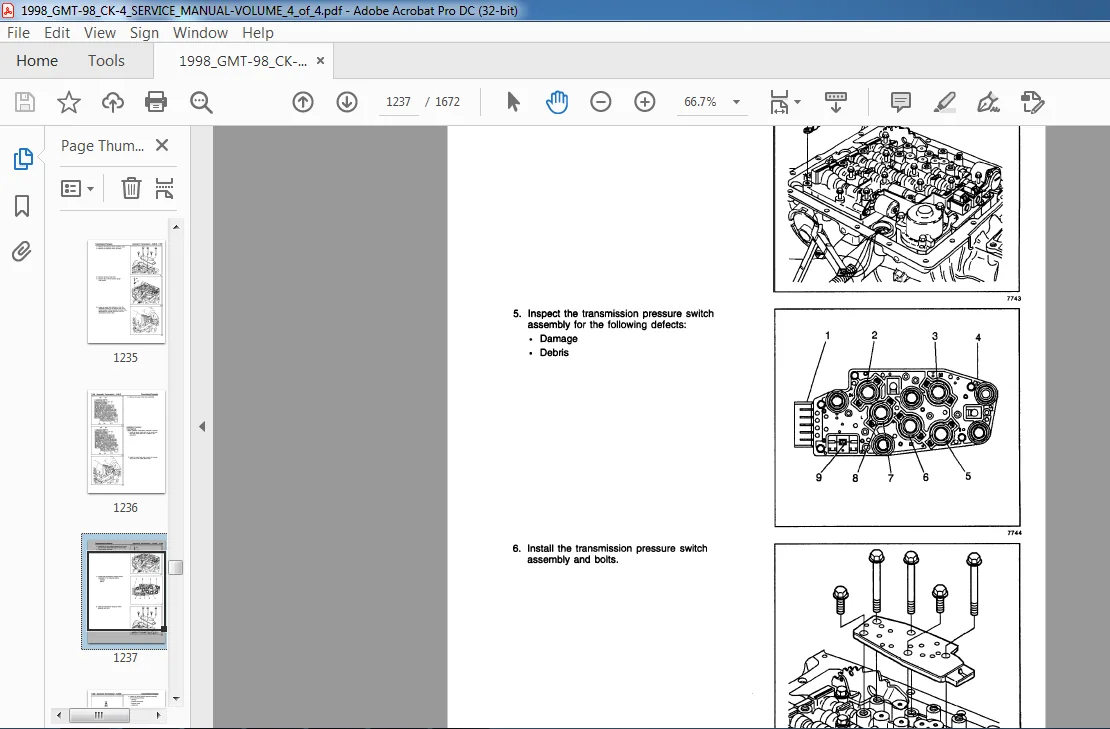This screenshot has height=729, width=1110.
Task: Choose the Selection arrow tool
Action: 513,102
